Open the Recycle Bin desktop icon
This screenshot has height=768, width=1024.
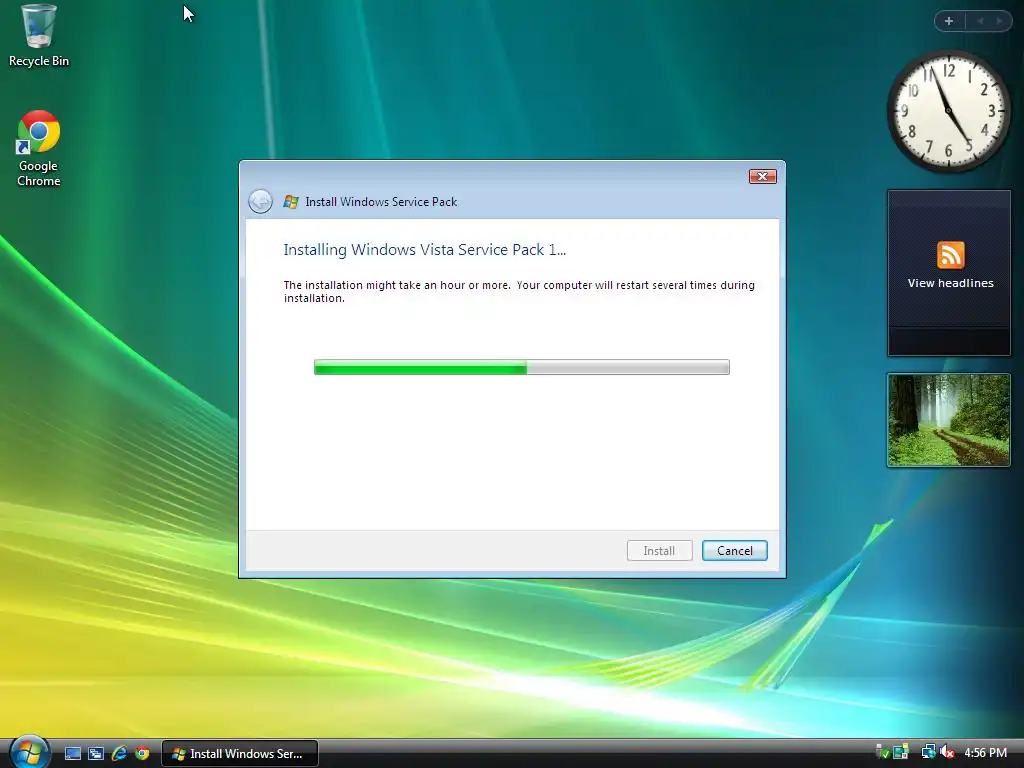(39, 35)
